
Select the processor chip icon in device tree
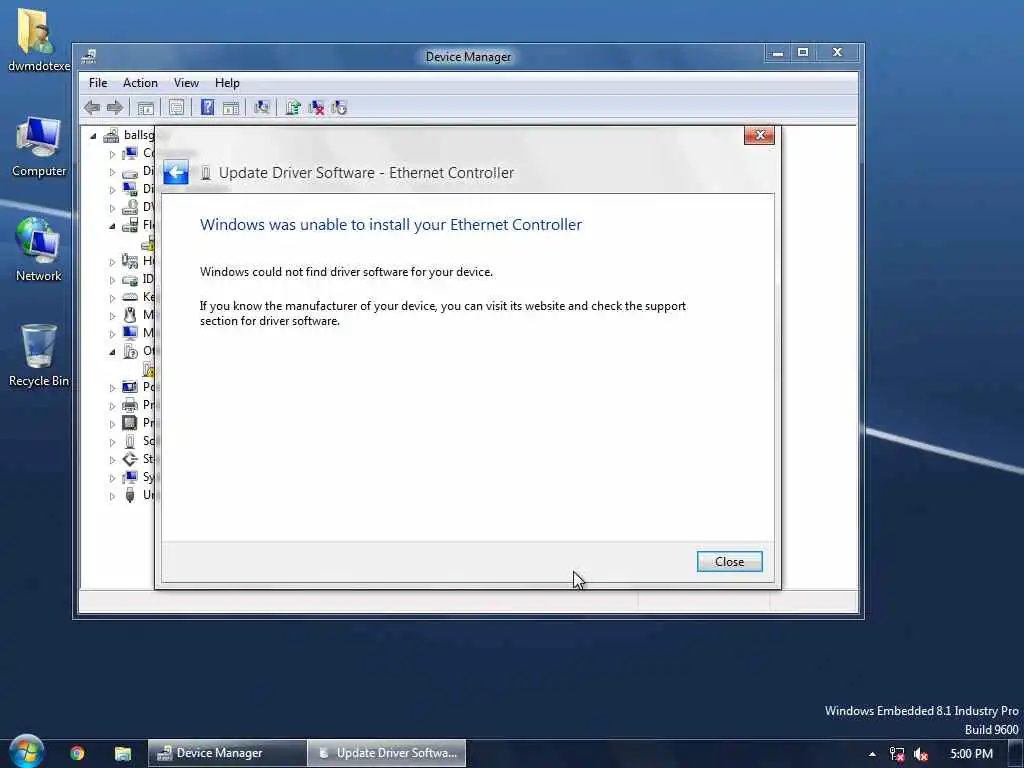click(130, 423)
